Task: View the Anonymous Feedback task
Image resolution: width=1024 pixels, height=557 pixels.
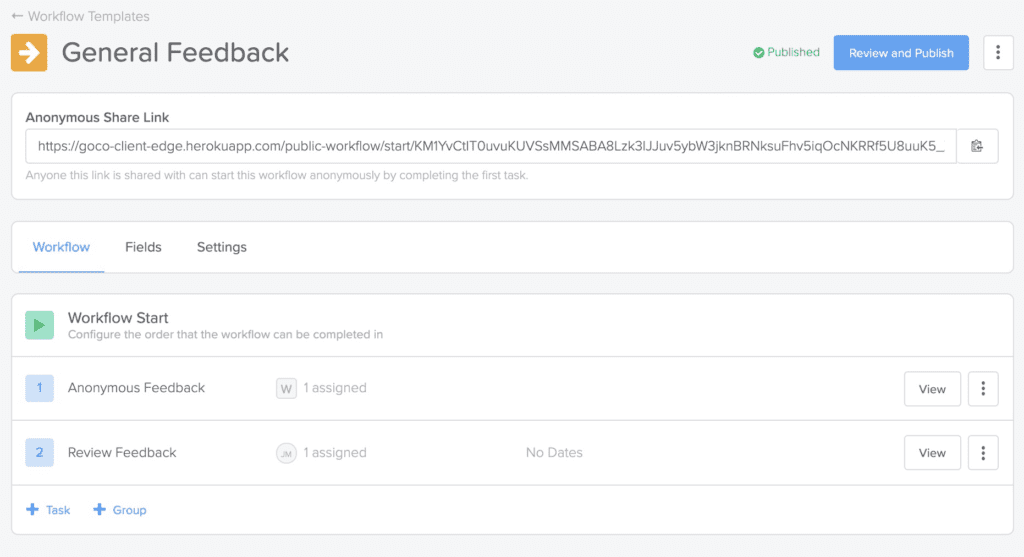Action: click(x=932, y=389)
